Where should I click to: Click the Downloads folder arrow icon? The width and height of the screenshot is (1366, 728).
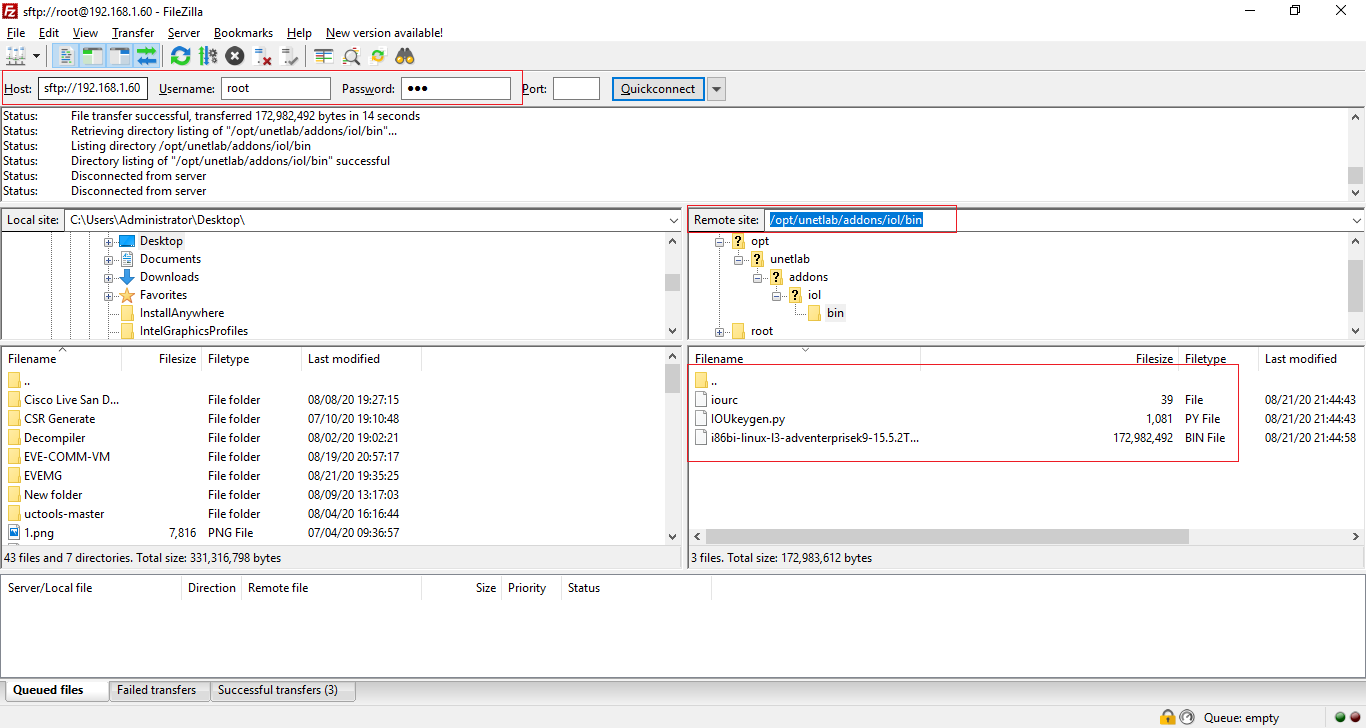coord(127,277)
